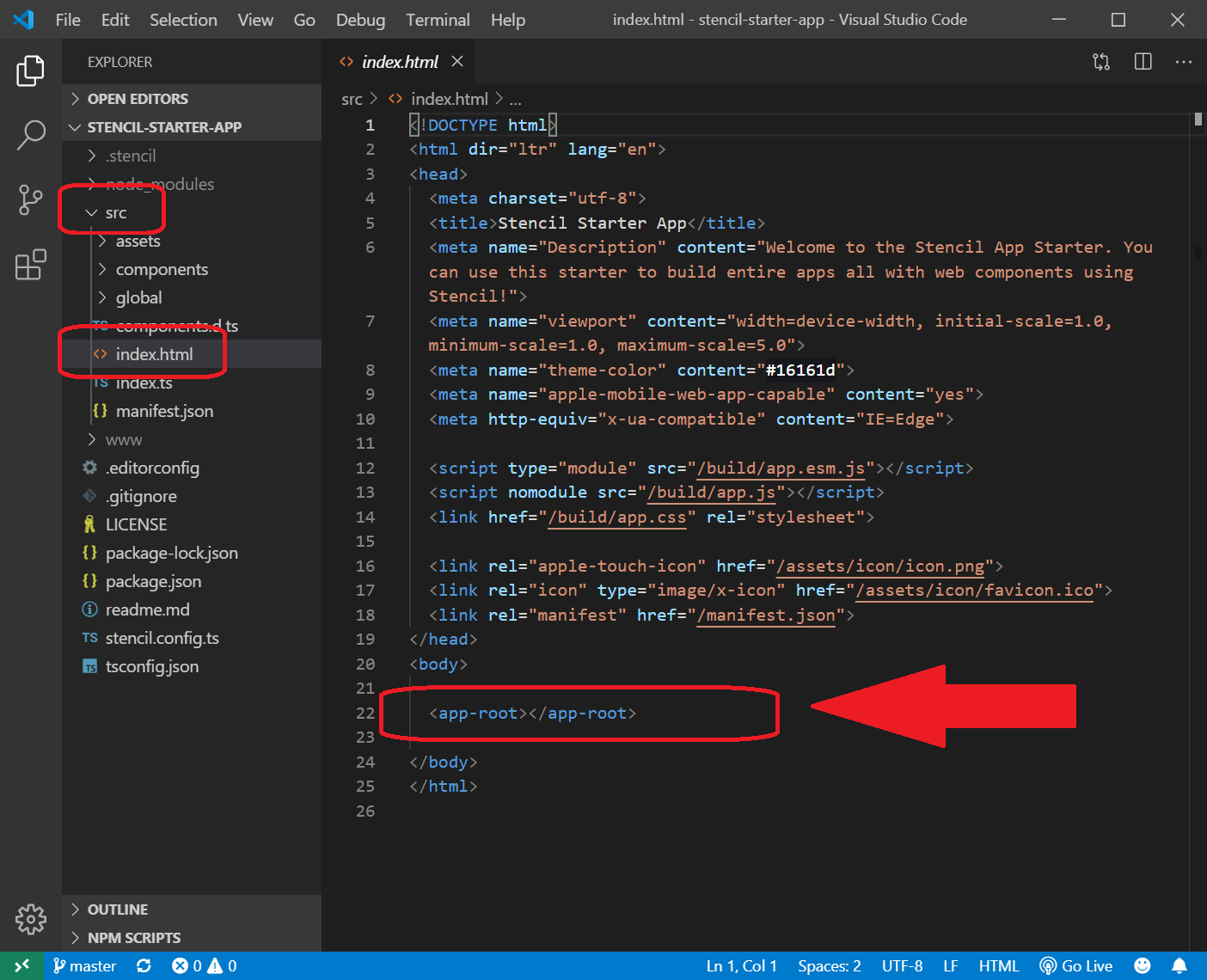
Task: Click the master branch indicator
Action: [84, 966]
